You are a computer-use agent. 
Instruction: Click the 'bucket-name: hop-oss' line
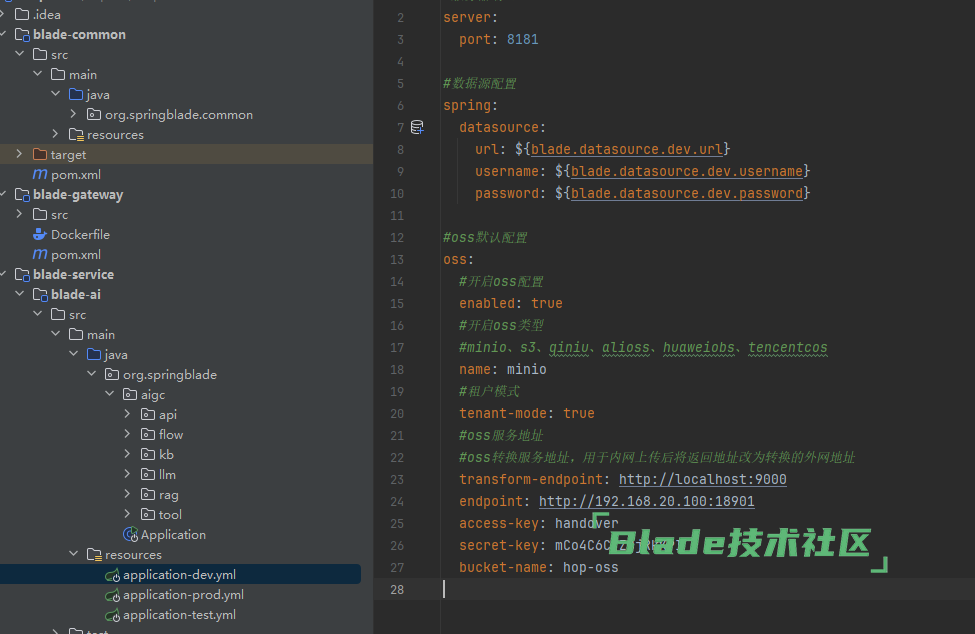pyautogui.click(x=538, y=567)
